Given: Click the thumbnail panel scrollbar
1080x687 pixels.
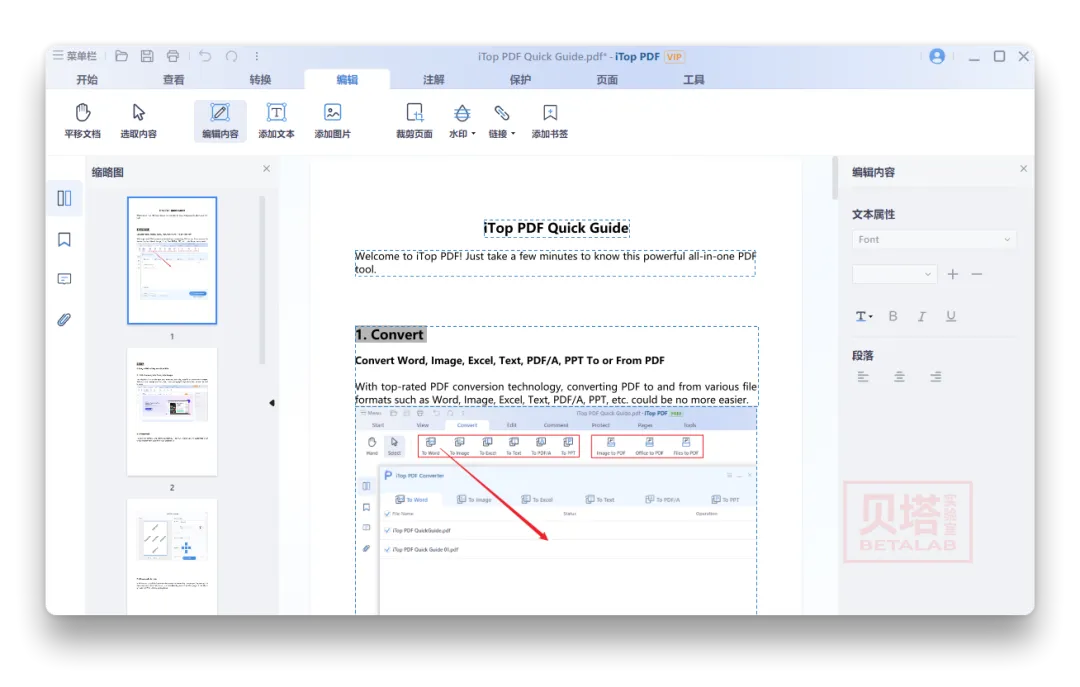Looking at the screenshot, I should click(x=262, y=280).
